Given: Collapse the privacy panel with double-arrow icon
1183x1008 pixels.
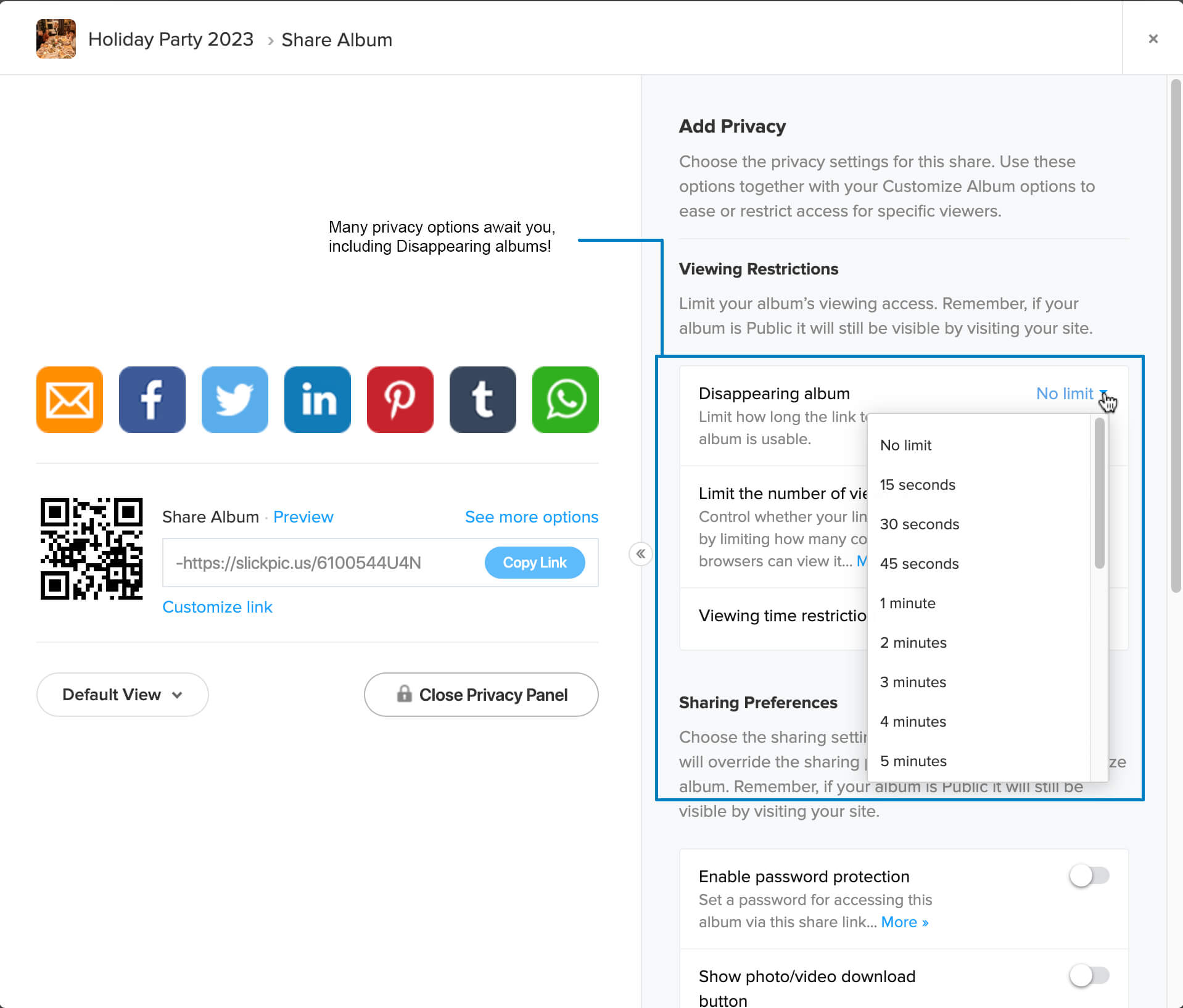Looking at the screenshot, I should click(x=641, y=553).
